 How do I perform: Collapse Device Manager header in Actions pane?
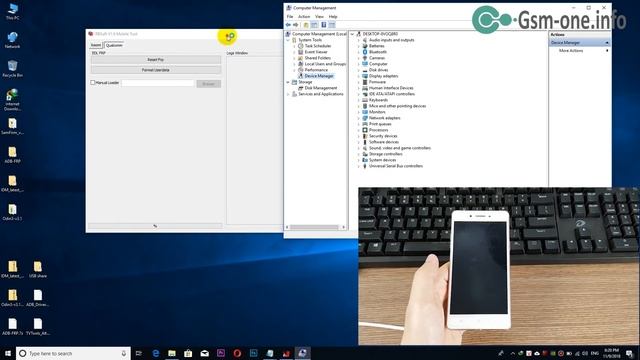click(607, 43)
